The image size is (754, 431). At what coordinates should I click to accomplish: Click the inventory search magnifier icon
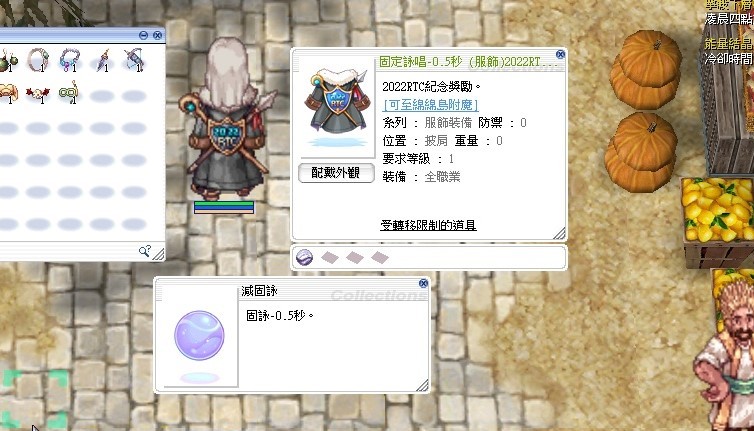tap(144, 251)
